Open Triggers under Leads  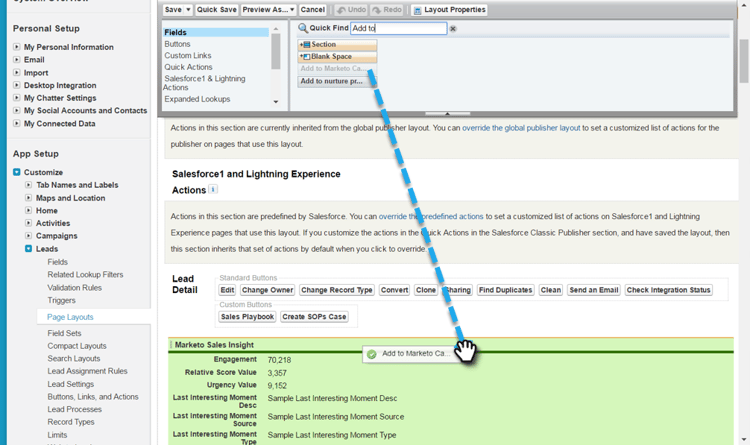pos(61,300)
